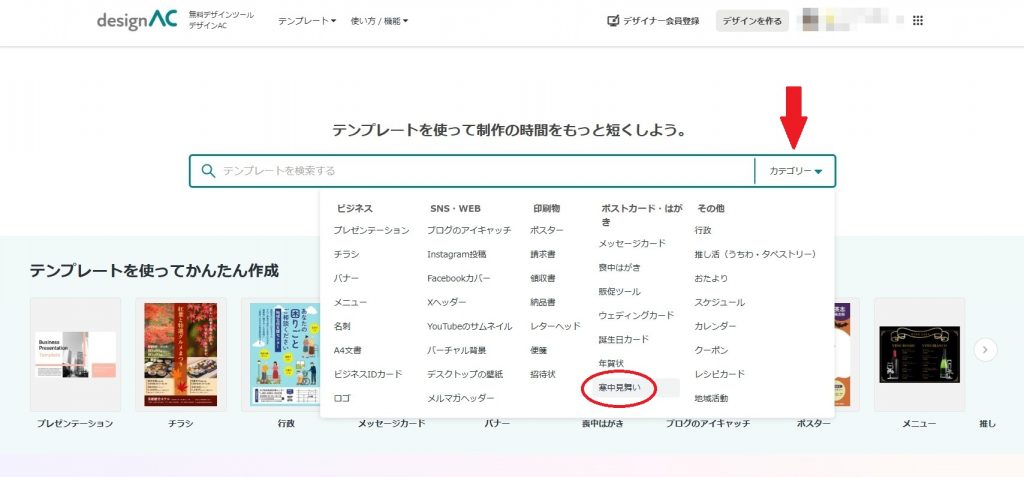Select クーポン category

click(x=711, y=350)
